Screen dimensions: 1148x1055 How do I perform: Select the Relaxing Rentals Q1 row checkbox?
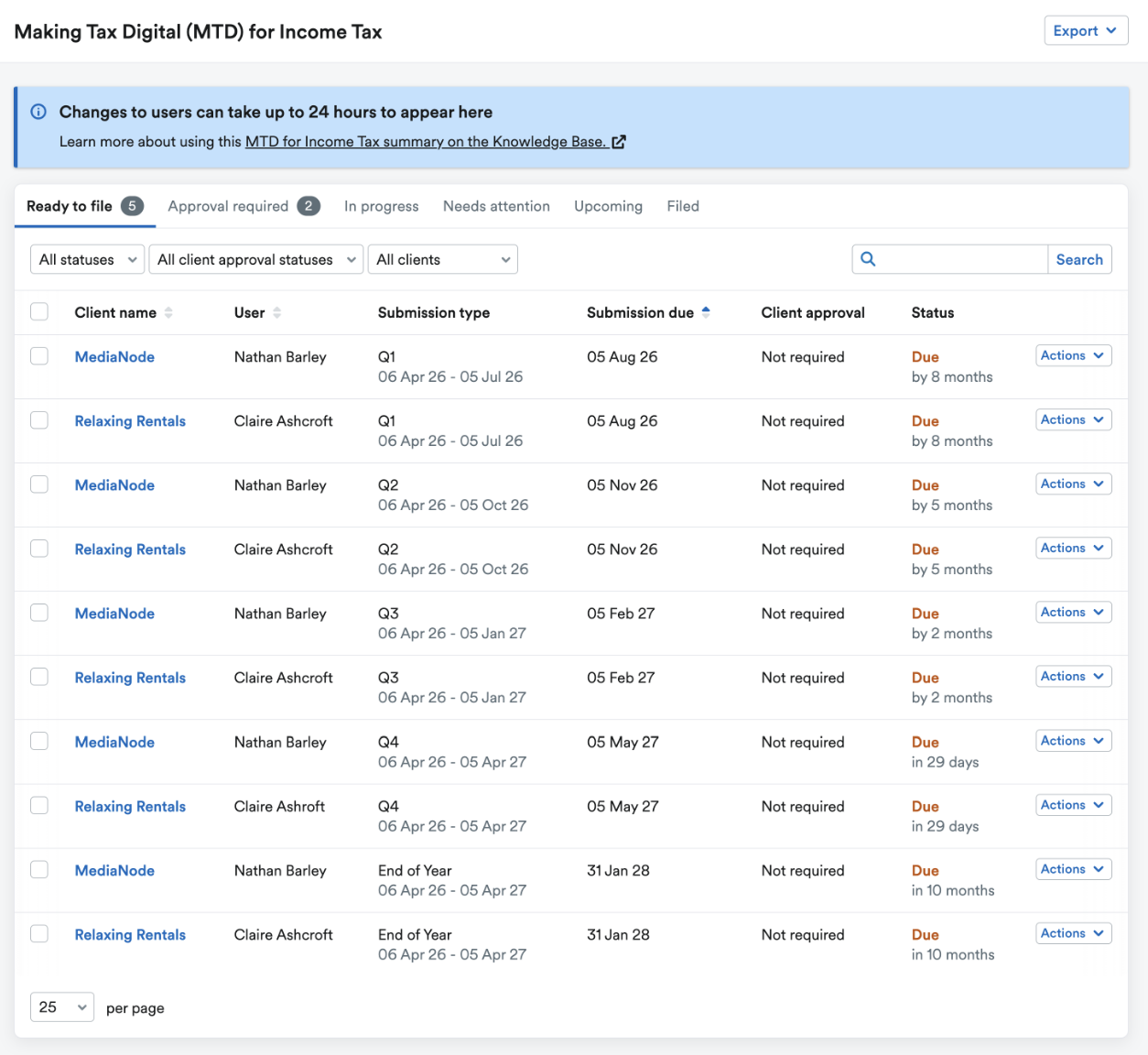39,419
